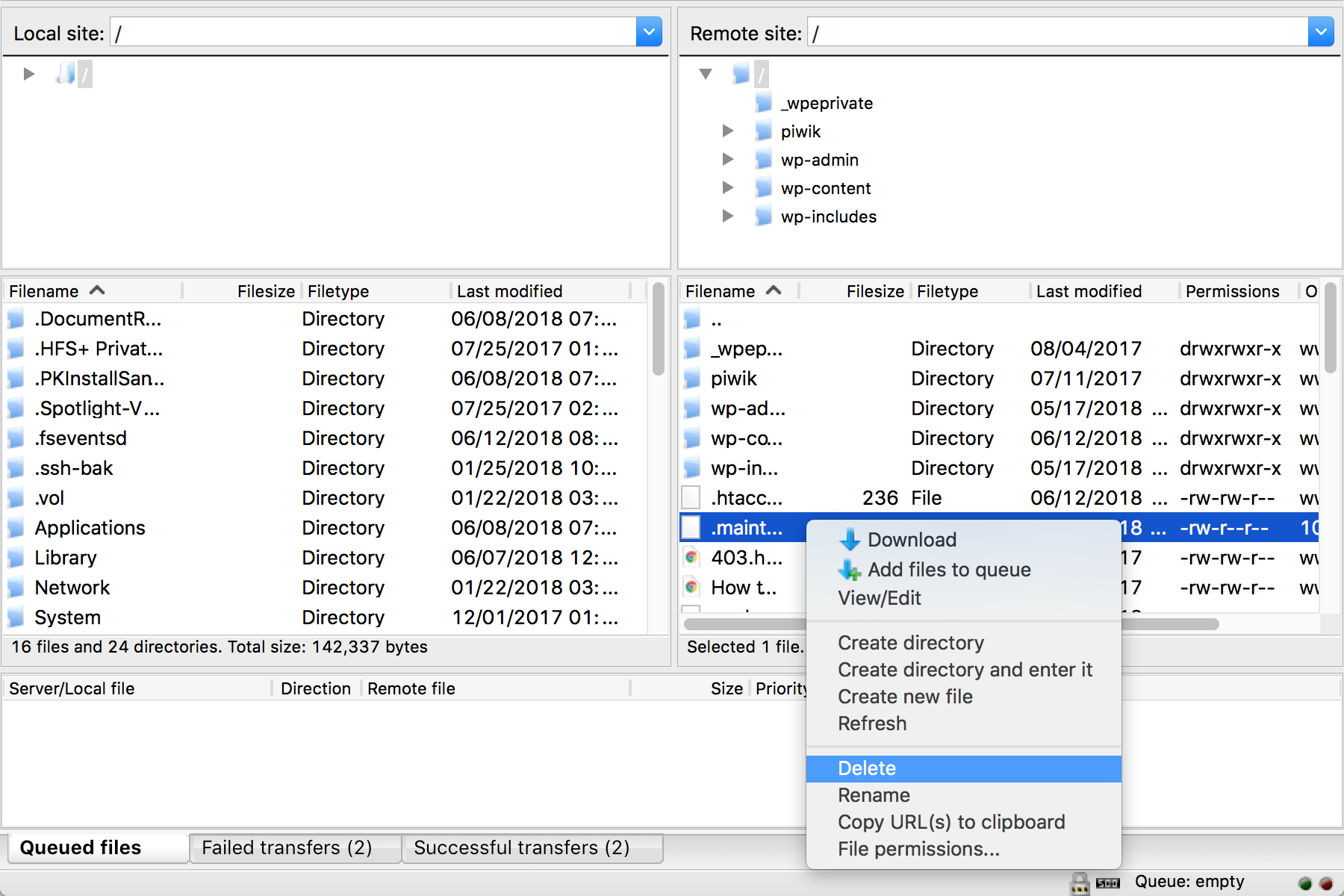
Task: Switch to the Failed transfers tab
Action: pos(287,847)
